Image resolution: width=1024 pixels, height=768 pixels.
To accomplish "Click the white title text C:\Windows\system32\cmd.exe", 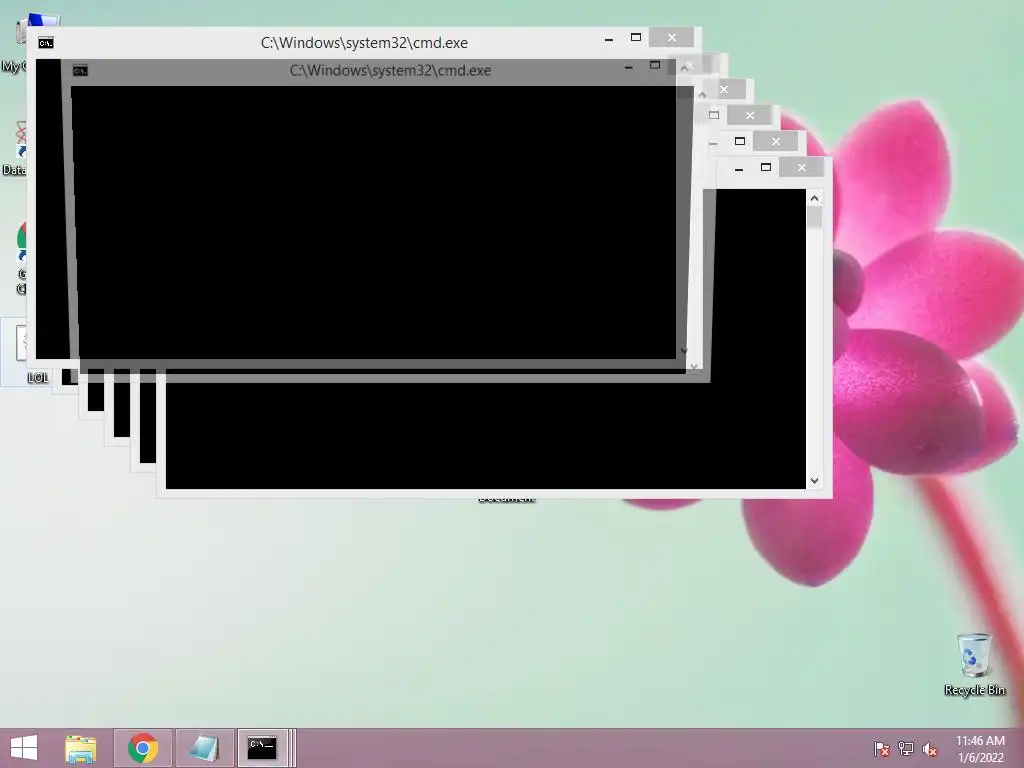I will point(364,43).
